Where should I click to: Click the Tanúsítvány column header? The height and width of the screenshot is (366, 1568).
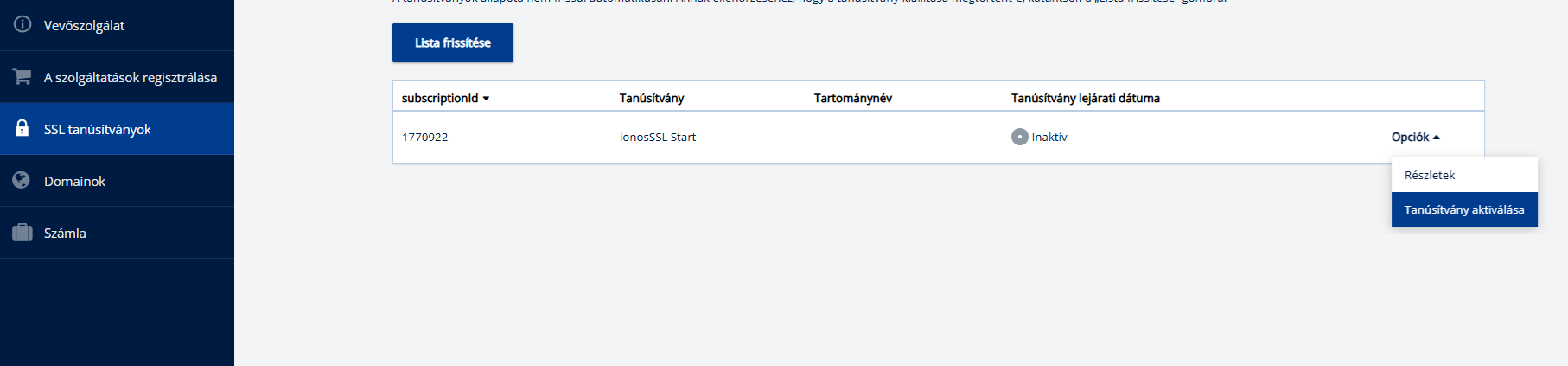pos(652,98)
